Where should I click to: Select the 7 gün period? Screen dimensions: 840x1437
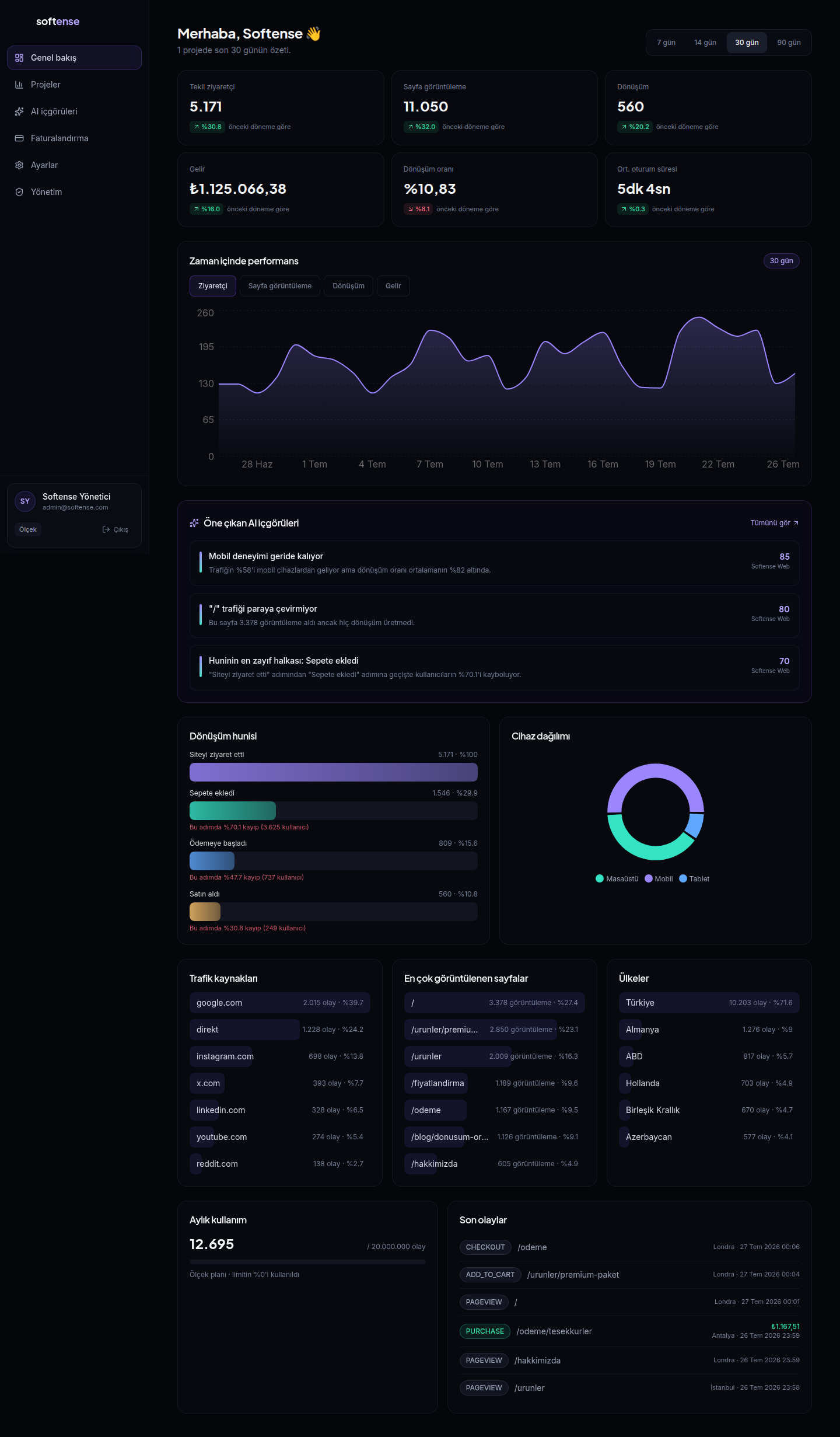click(x=666, y=43)
